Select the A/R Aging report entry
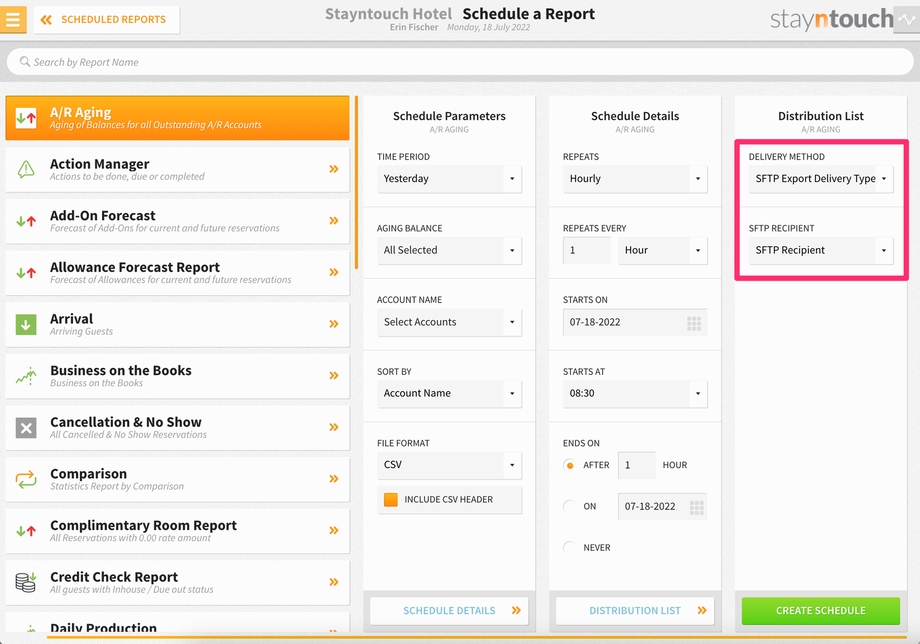Screen dimensions: 920x644 (x=177, y=118)
